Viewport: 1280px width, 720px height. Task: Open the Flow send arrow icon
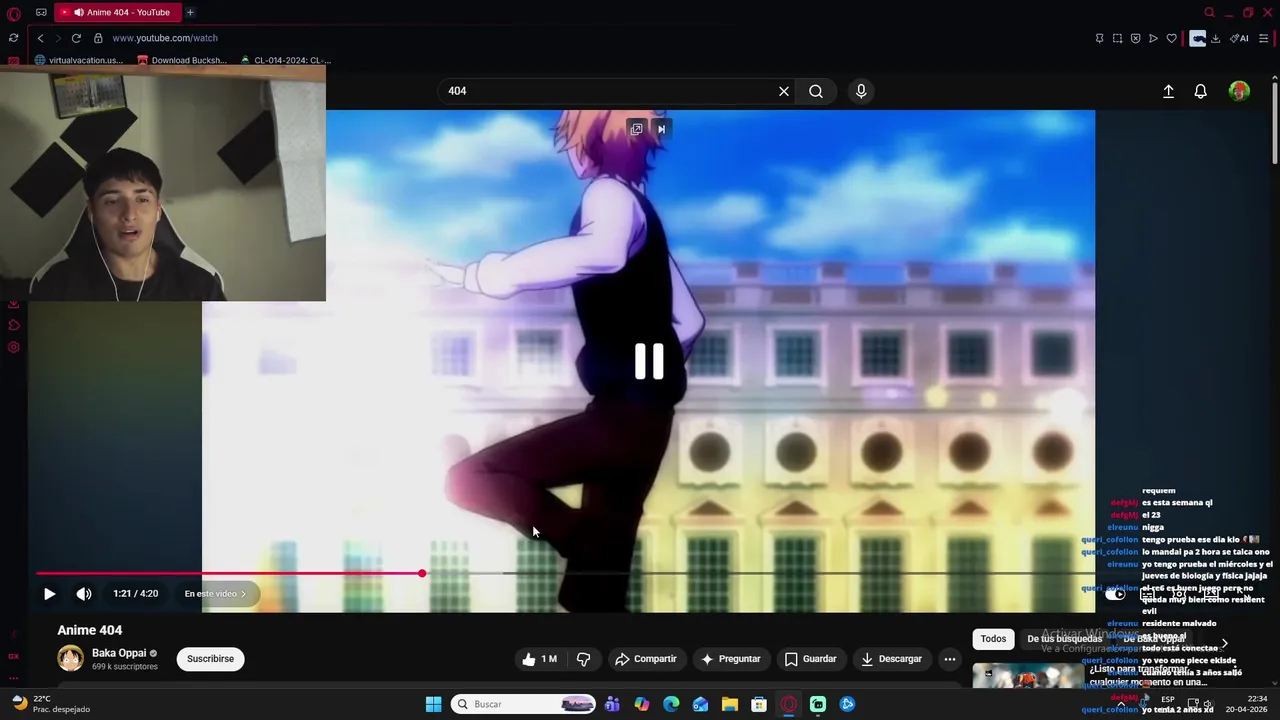1153,38
